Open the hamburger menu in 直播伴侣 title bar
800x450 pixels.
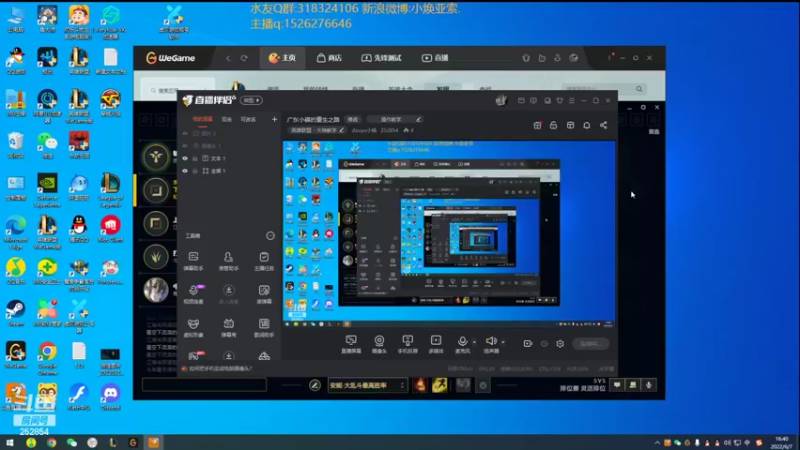(572, 101)
